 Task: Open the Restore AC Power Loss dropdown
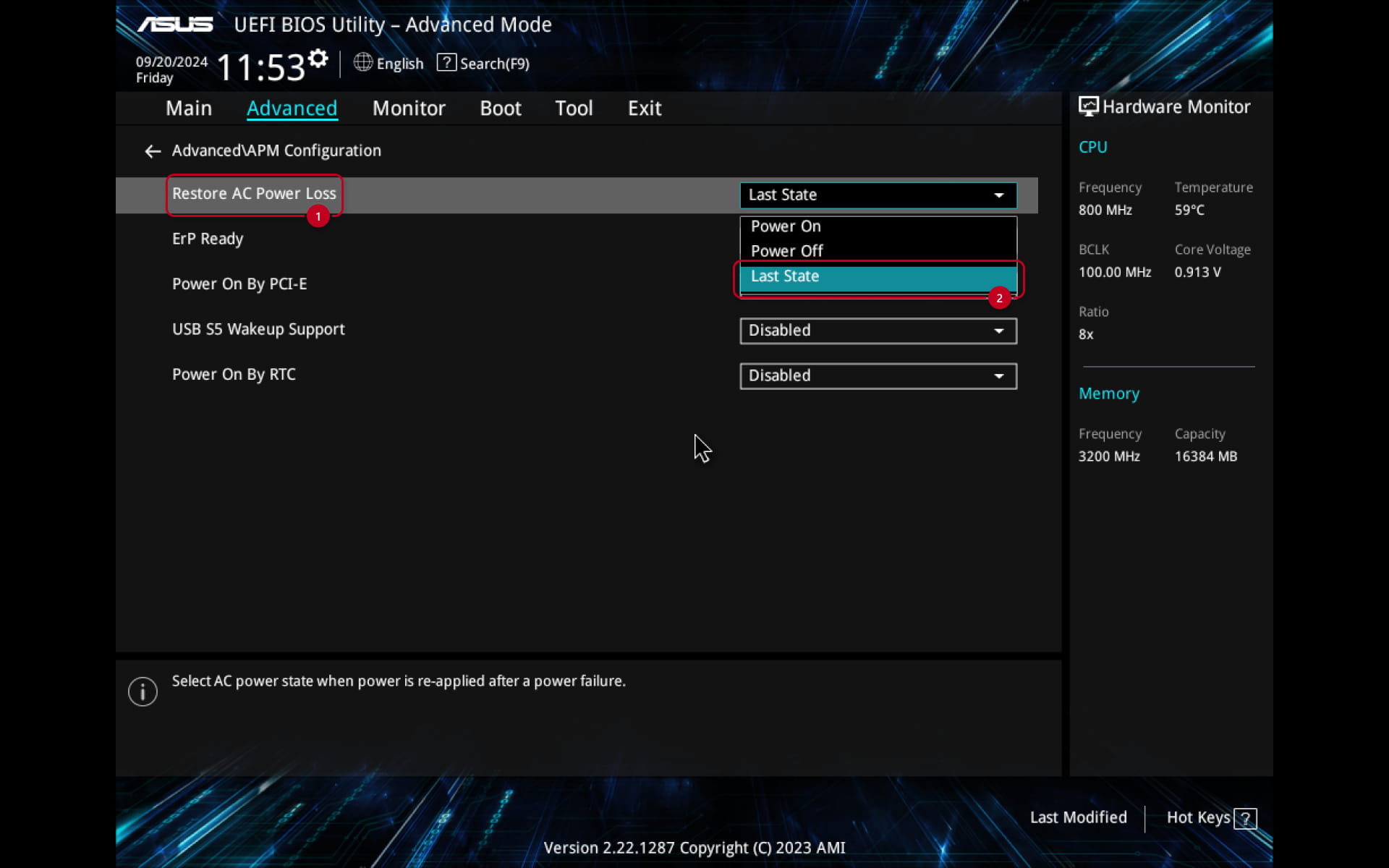click(x=878, y=195)
